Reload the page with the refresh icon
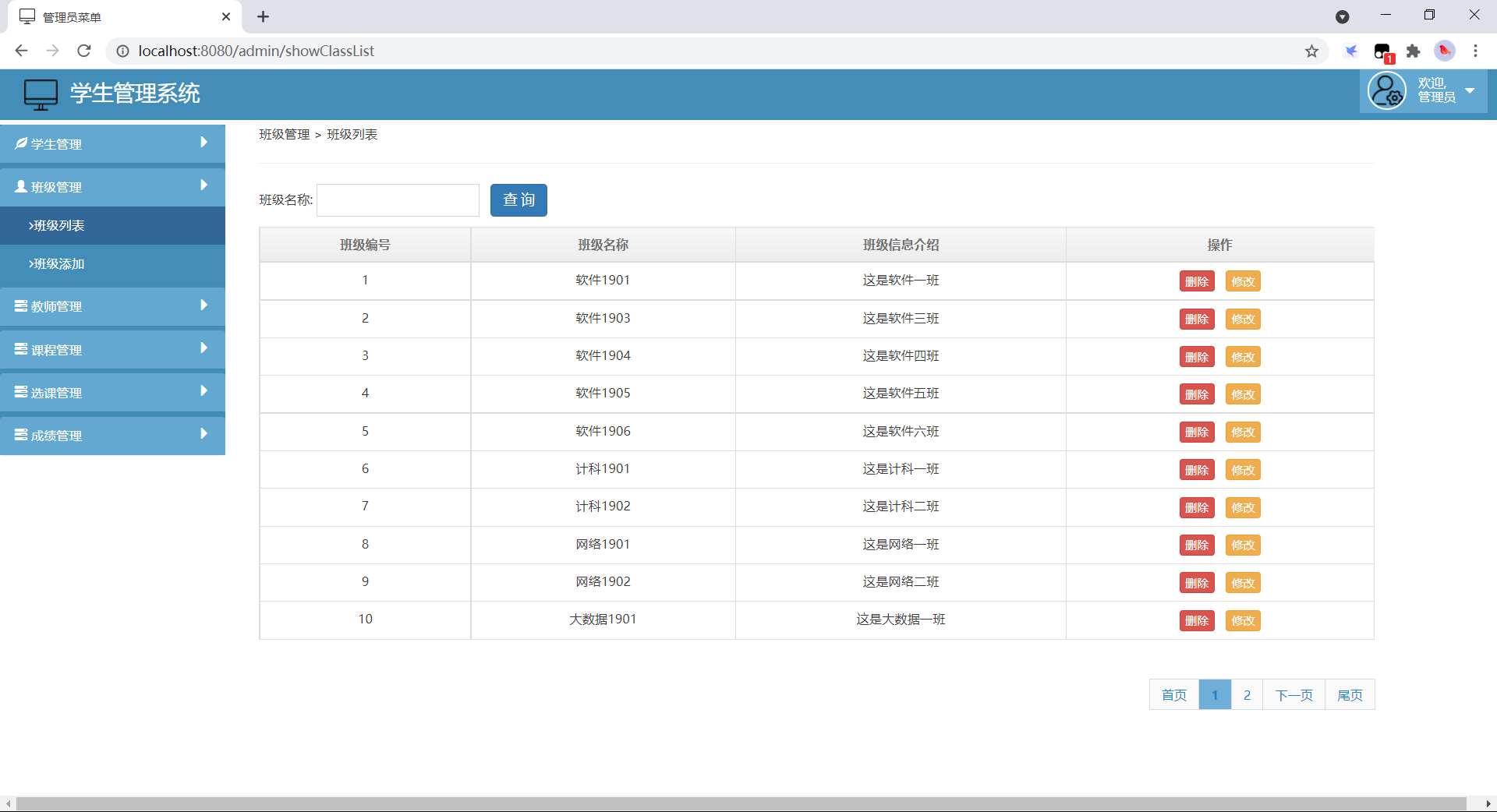This screenshot has height=812, width=1497. pyautogui.click(x=84, y=51)
